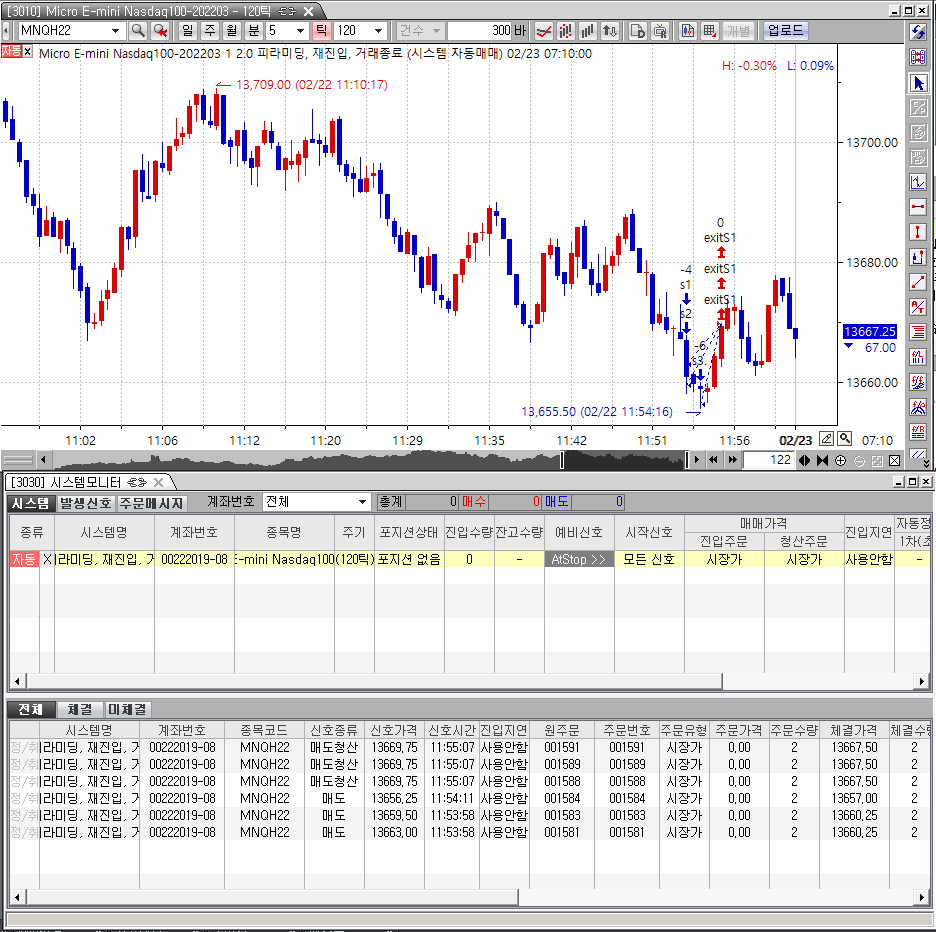Switch to the 미체결 tab

point(128,709)
